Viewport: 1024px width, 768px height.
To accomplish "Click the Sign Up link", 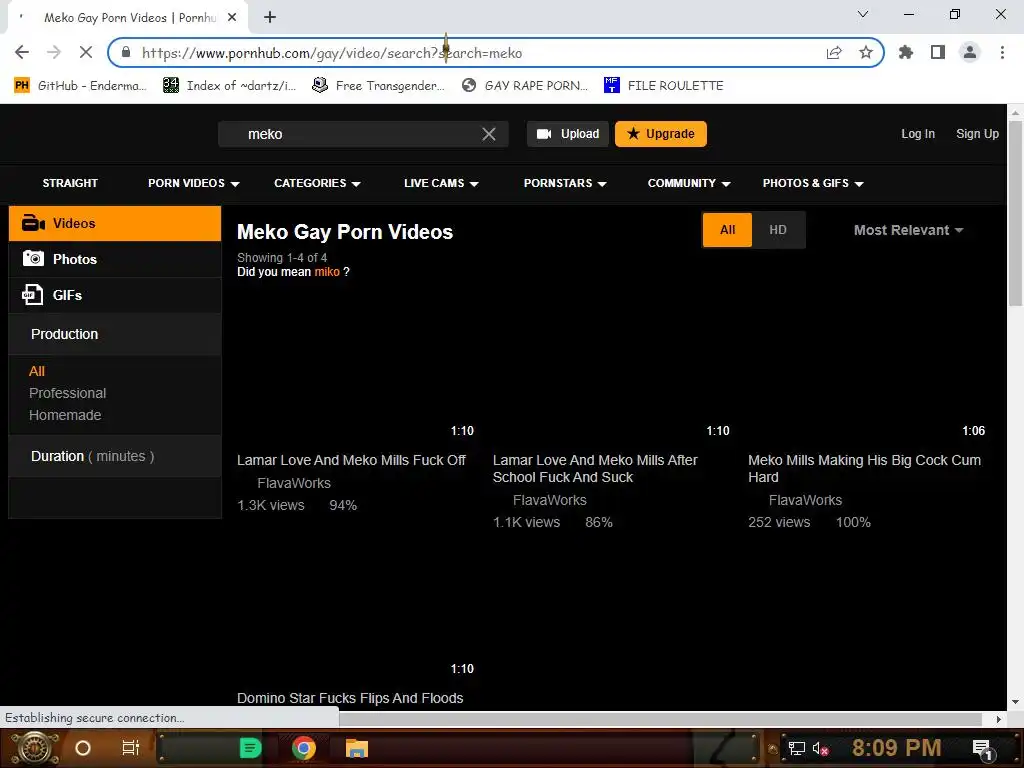I will (977, 134).
